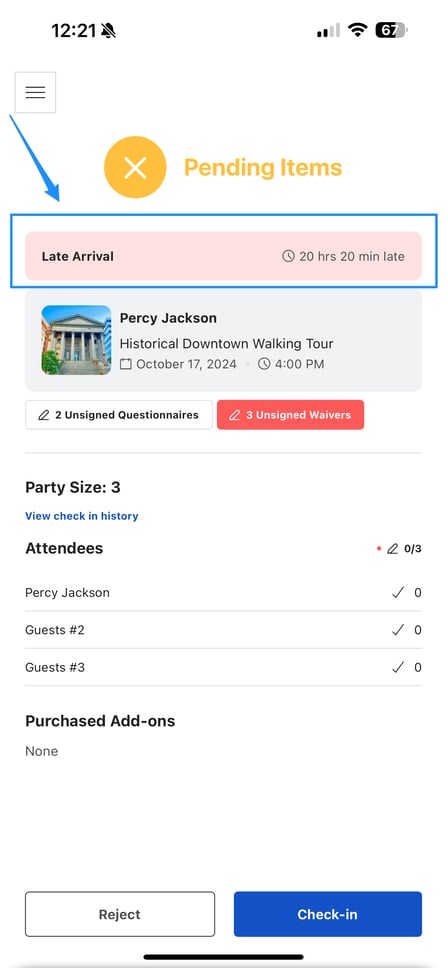Tap the calendar icon beside October 17, 2024

click(x=126, y=364)
